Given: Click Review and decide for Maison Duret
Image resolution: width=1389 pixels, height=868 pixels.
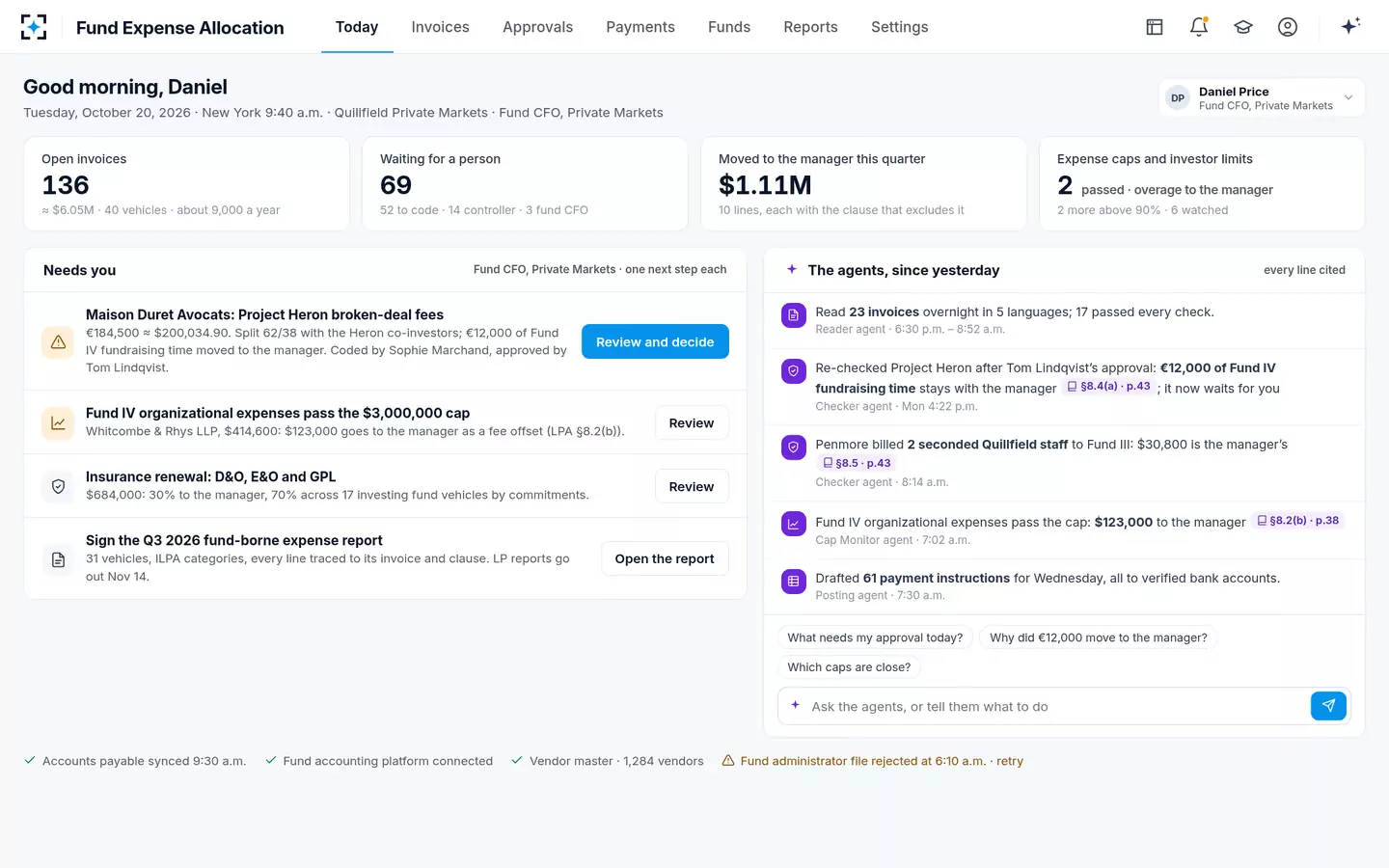Looking at the screenshot, I should 655,341.
